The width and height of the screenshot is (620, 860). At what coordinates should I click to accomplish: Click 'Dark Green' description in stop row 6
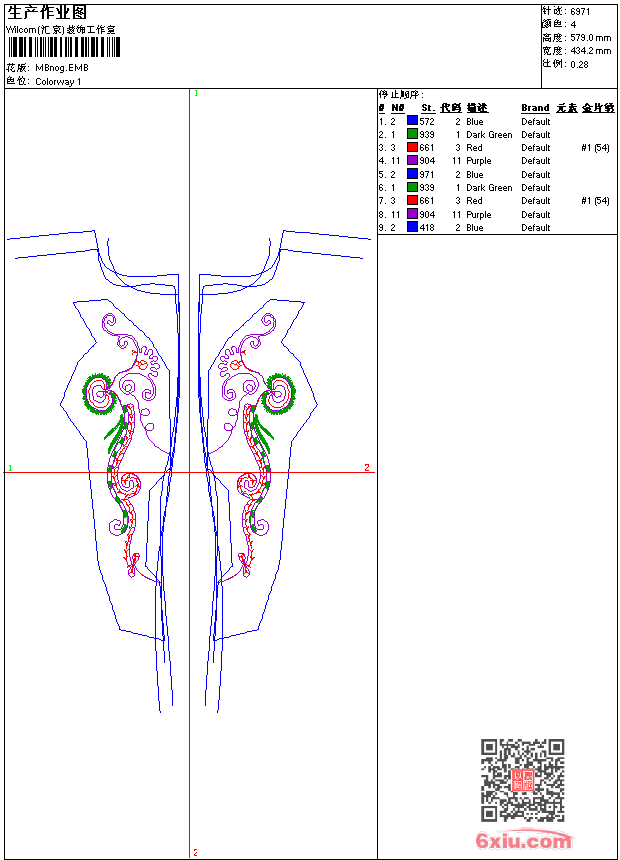(489, 188)
